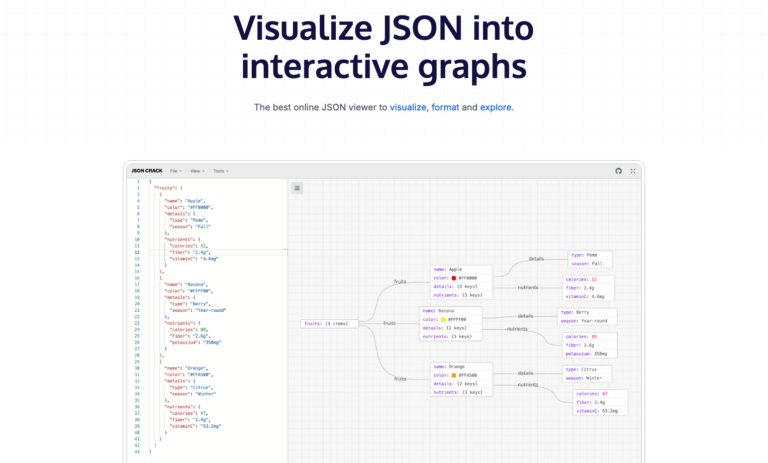768x463 pixels.
Task: Select 'name: Orange' in the graph node
Action: tap(449, 366)
